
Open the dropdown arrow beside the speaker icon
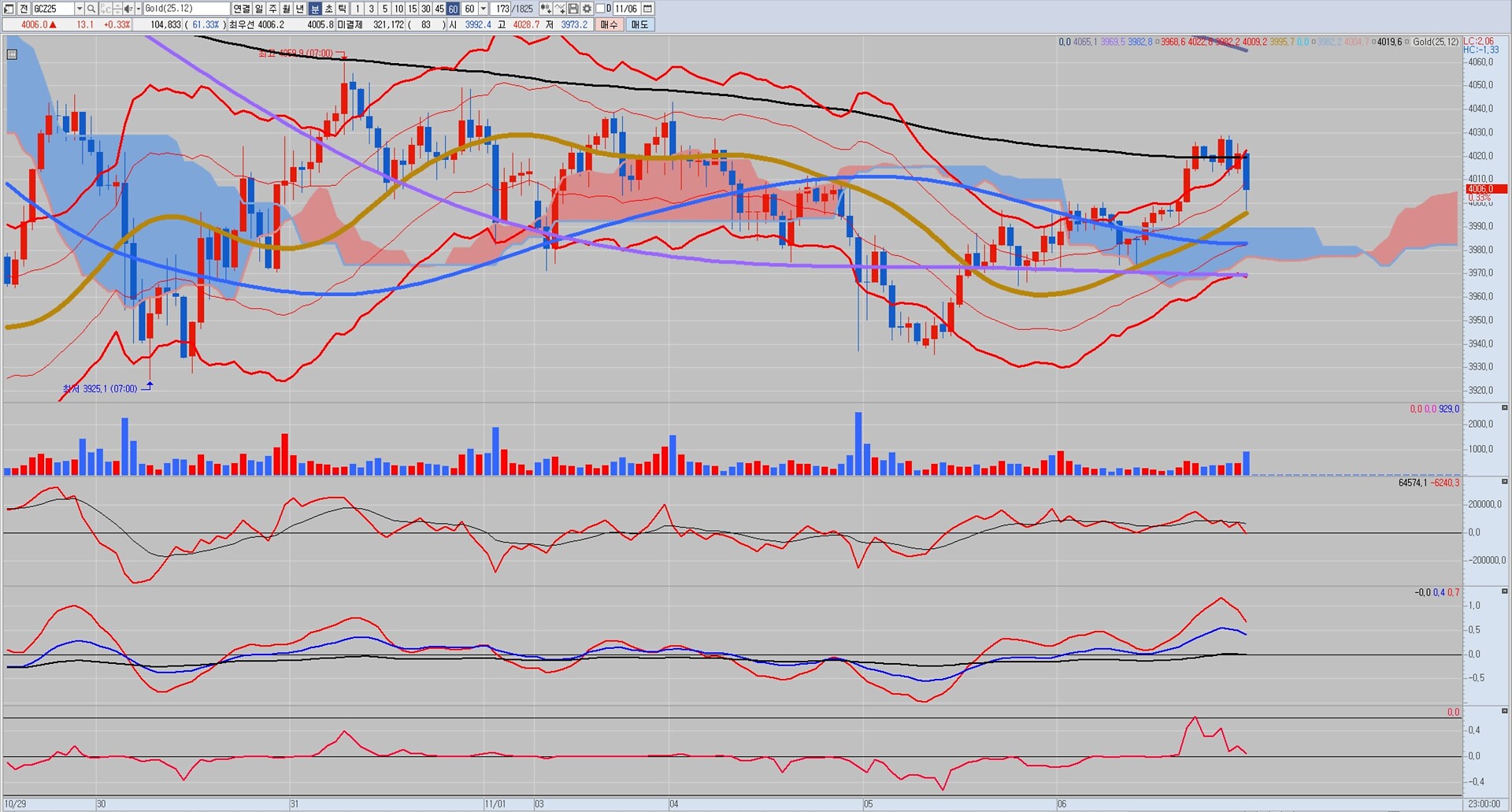(x=139, y=9)
